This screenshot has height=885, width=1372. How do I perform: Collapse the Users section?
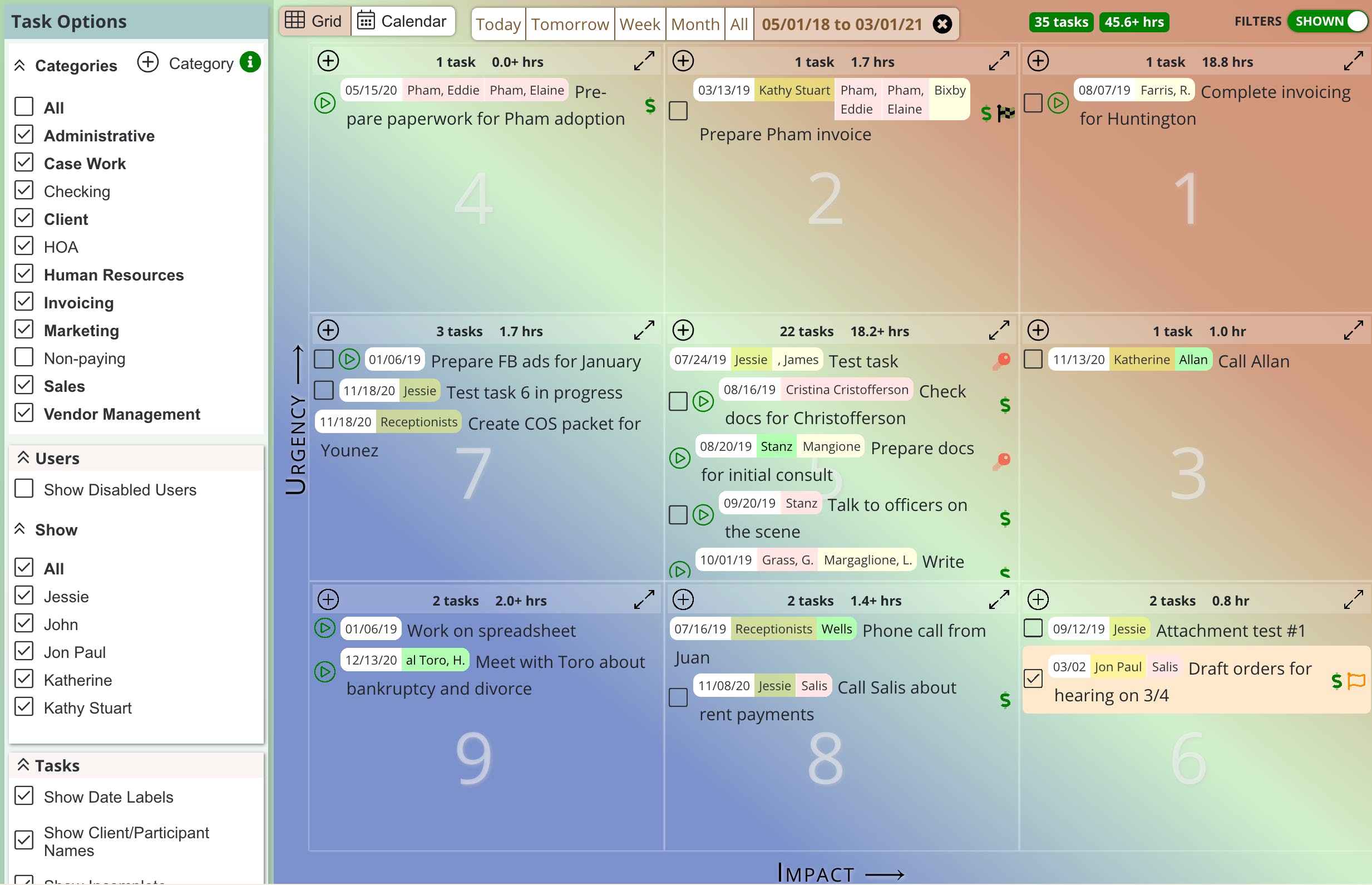(x=23, y=458)
